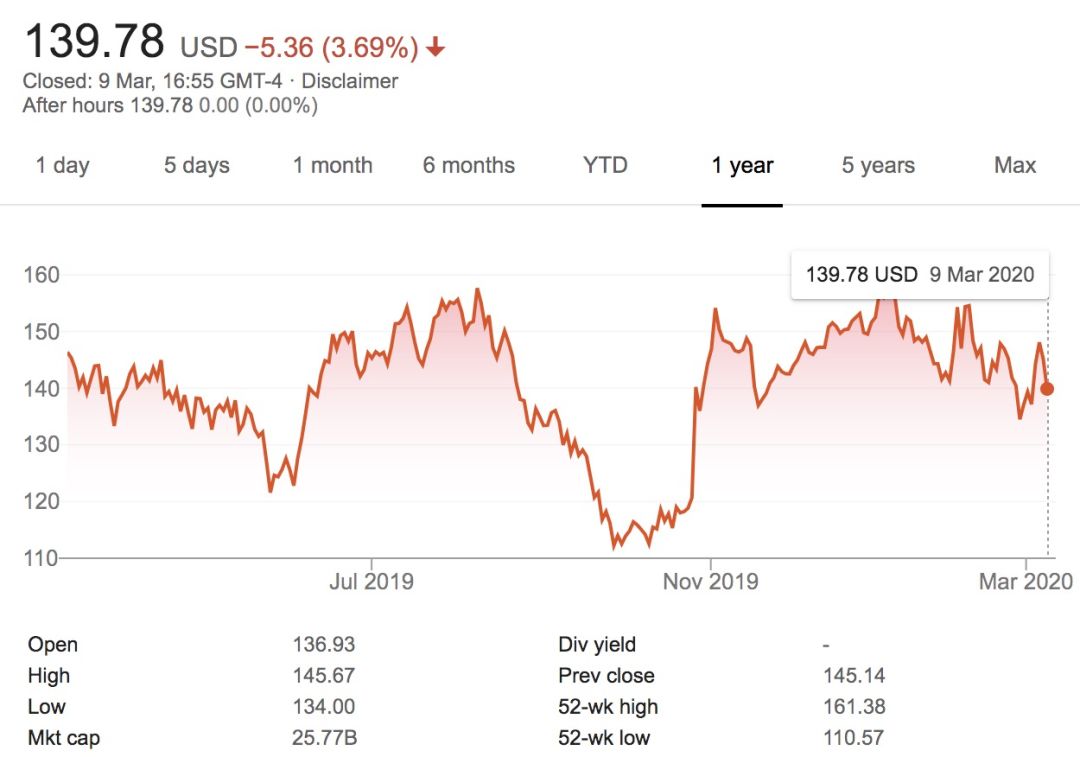Switch to the YTD tab

605,165
